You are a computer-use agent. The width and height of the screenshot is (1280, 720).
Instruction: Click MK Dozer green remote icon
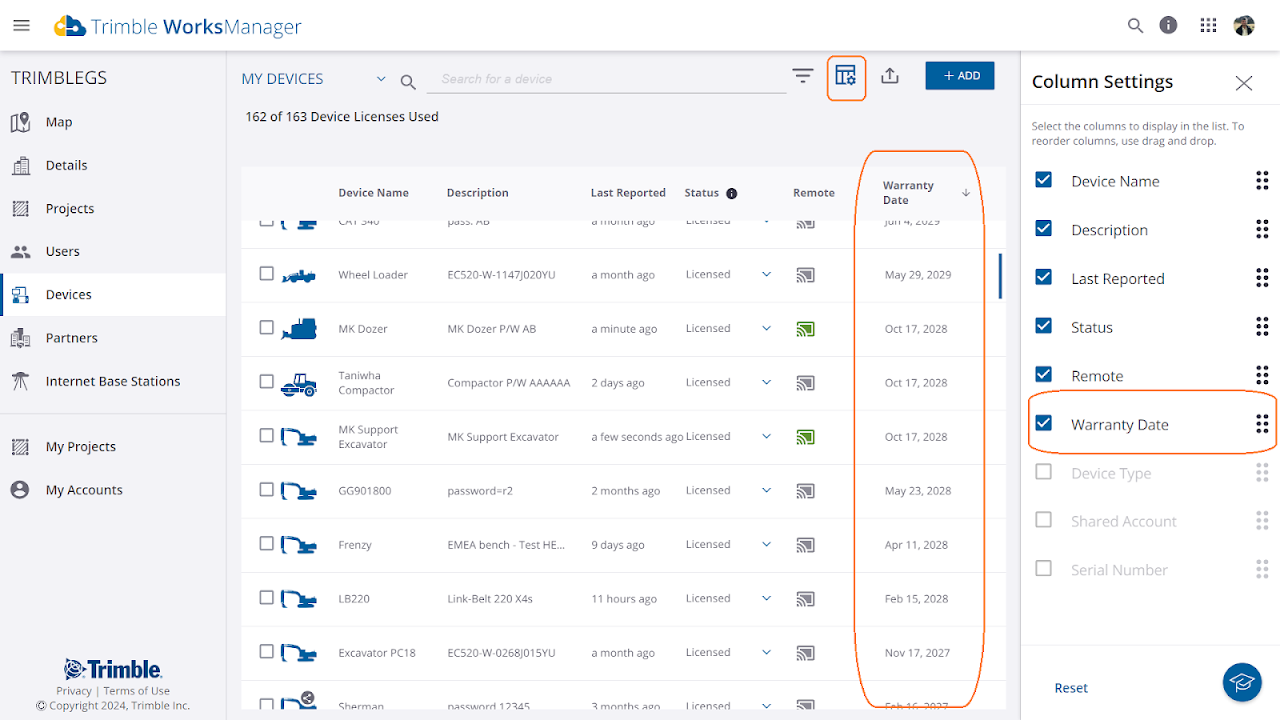coord(805,329)
